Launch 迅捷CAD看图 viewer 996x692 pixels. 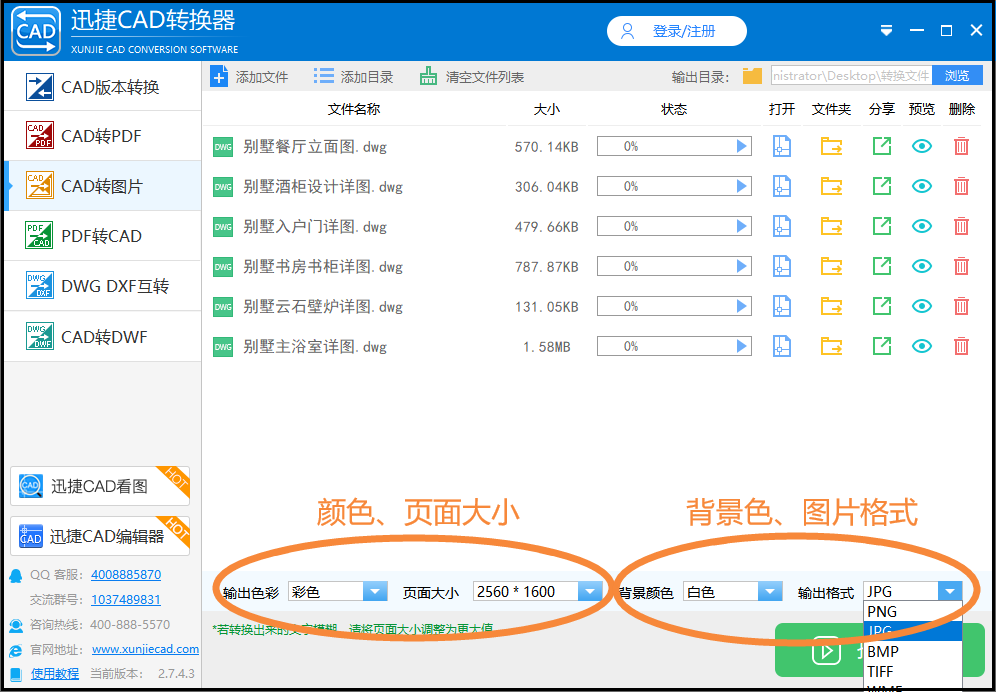coord(100,486)
